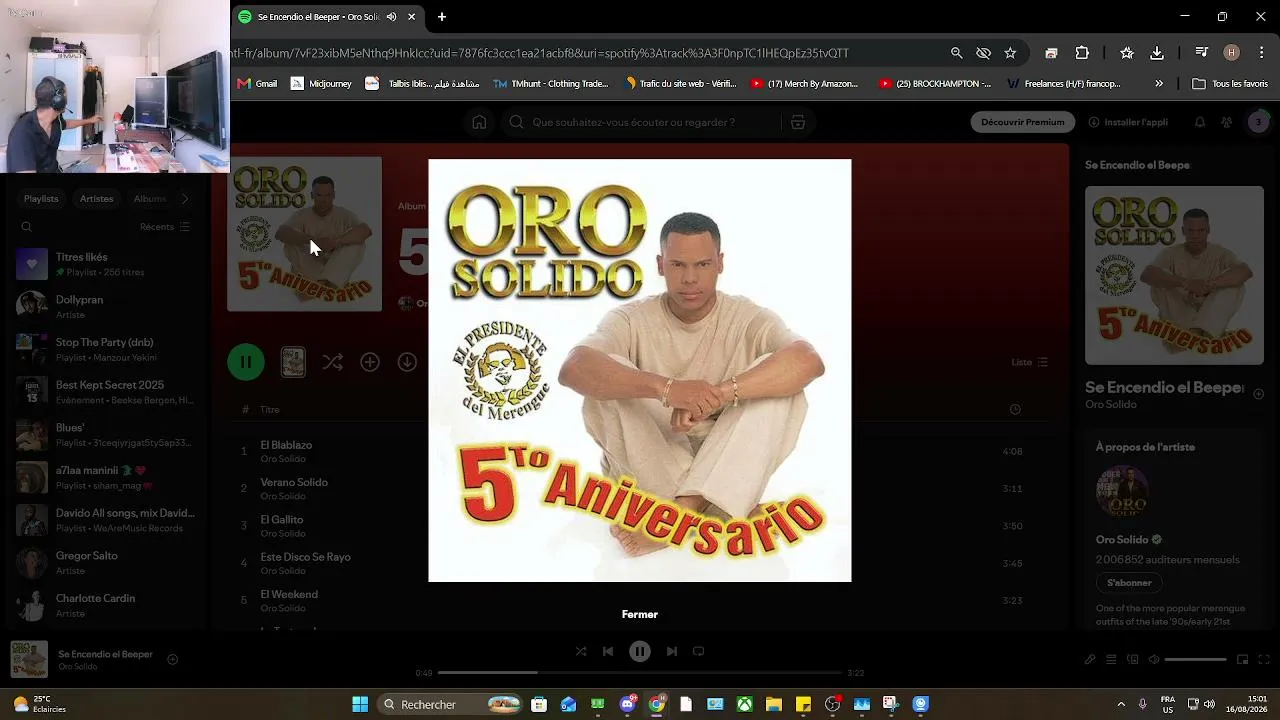Search within the Spotify library
Image resolution: width=1280 pixels, height=720 pixels.
click(x=27, y=227)
